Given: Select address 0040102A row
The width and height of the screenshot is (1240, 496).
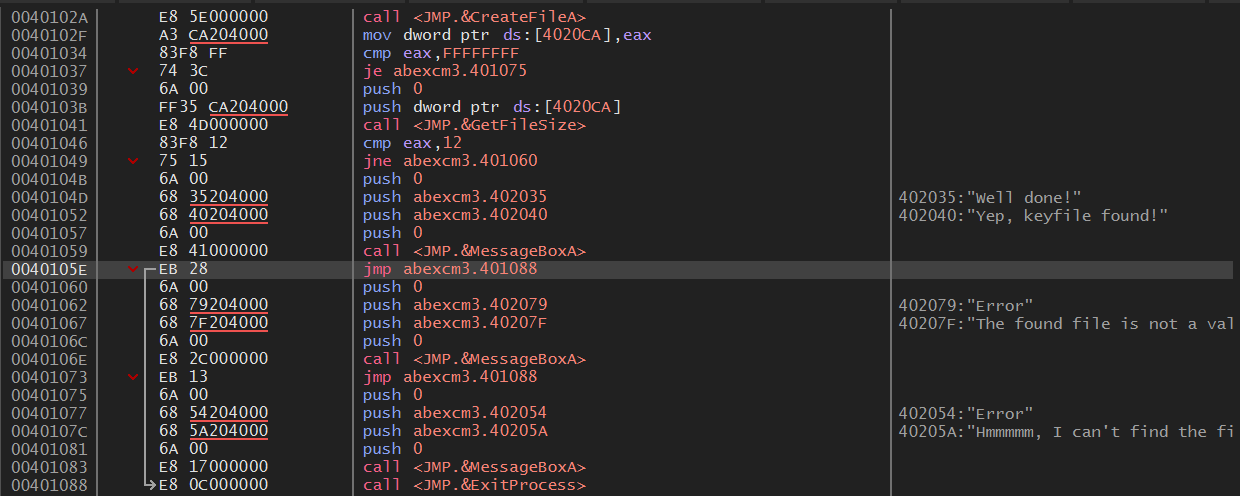Looking at the screenshot, I should point(619,17).
